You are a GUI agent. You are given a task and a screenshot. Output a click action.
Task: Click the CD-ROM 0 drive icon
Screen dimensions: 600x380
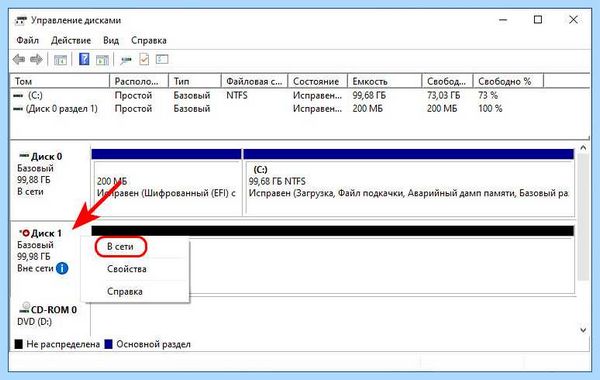click(x=25, y=307)
